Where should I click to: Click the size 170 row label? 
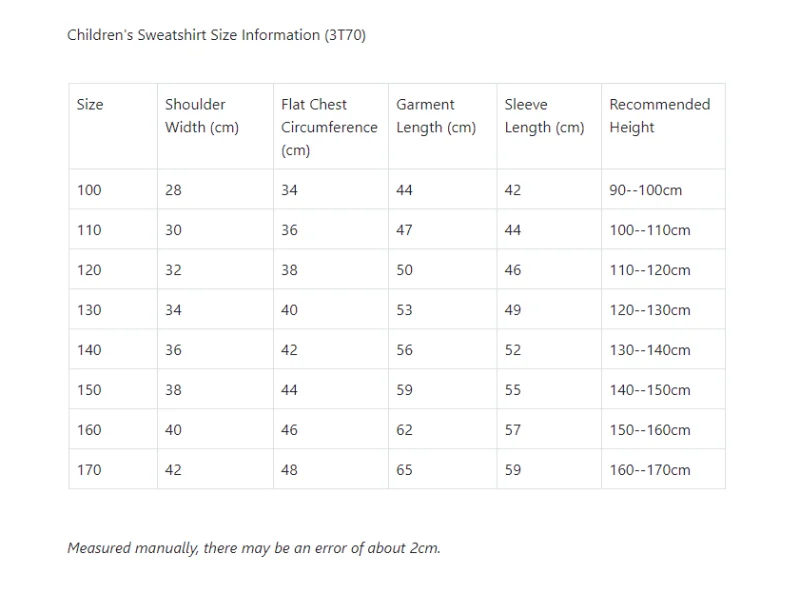(89, 470)
